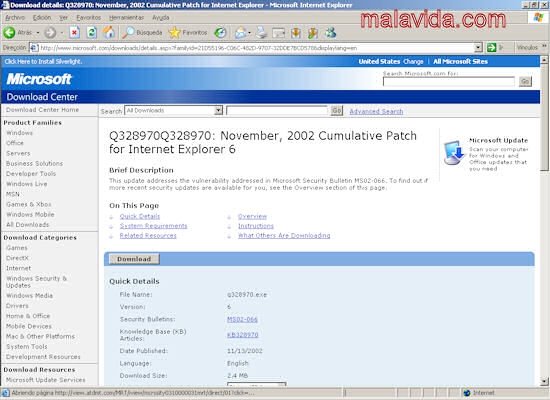This screenshot has height=400, width=550.
Task: Click the Download button
Action: 134,259
